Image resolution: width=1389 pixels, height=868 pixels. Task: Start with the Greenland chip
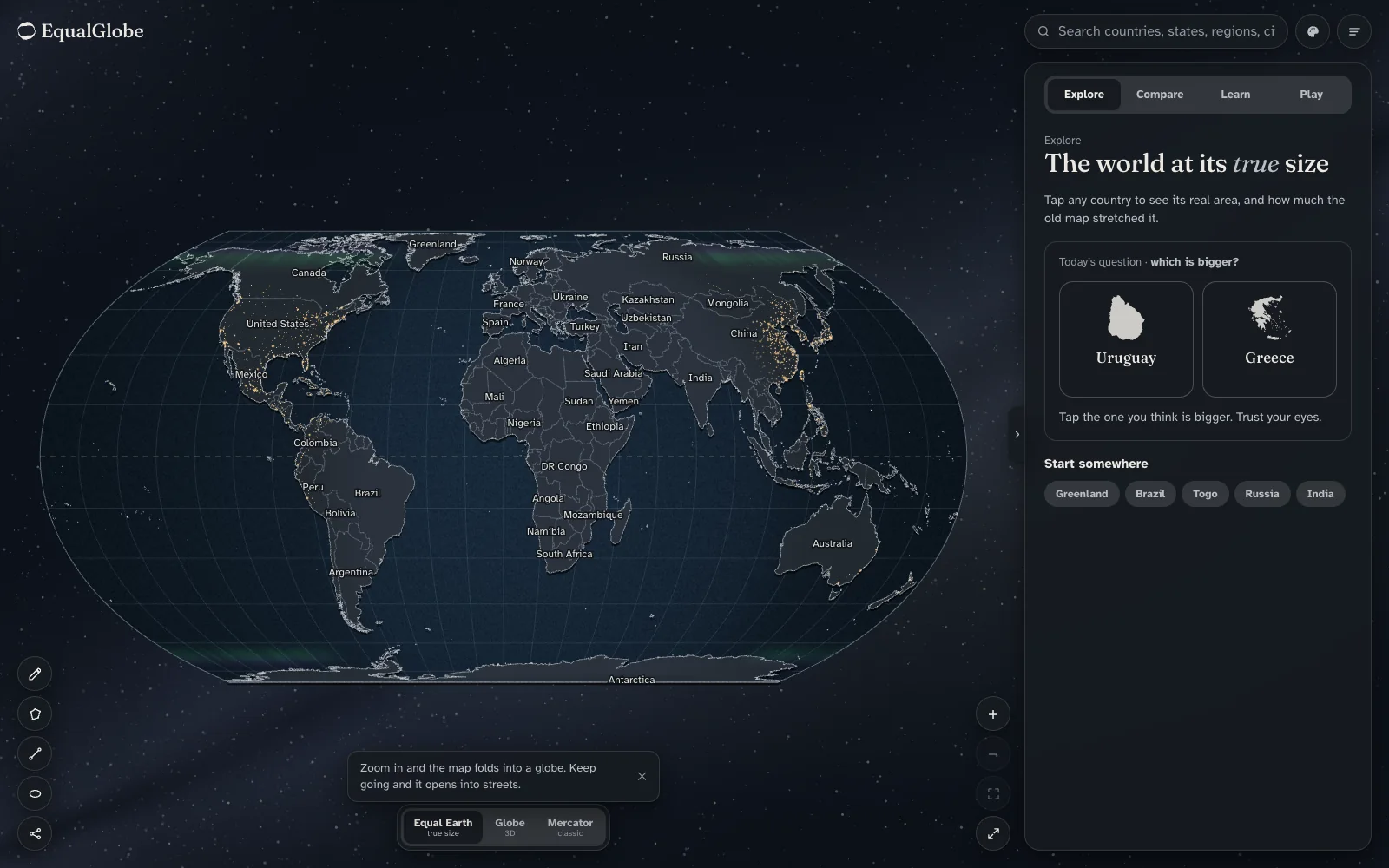tap(1082, 494)
